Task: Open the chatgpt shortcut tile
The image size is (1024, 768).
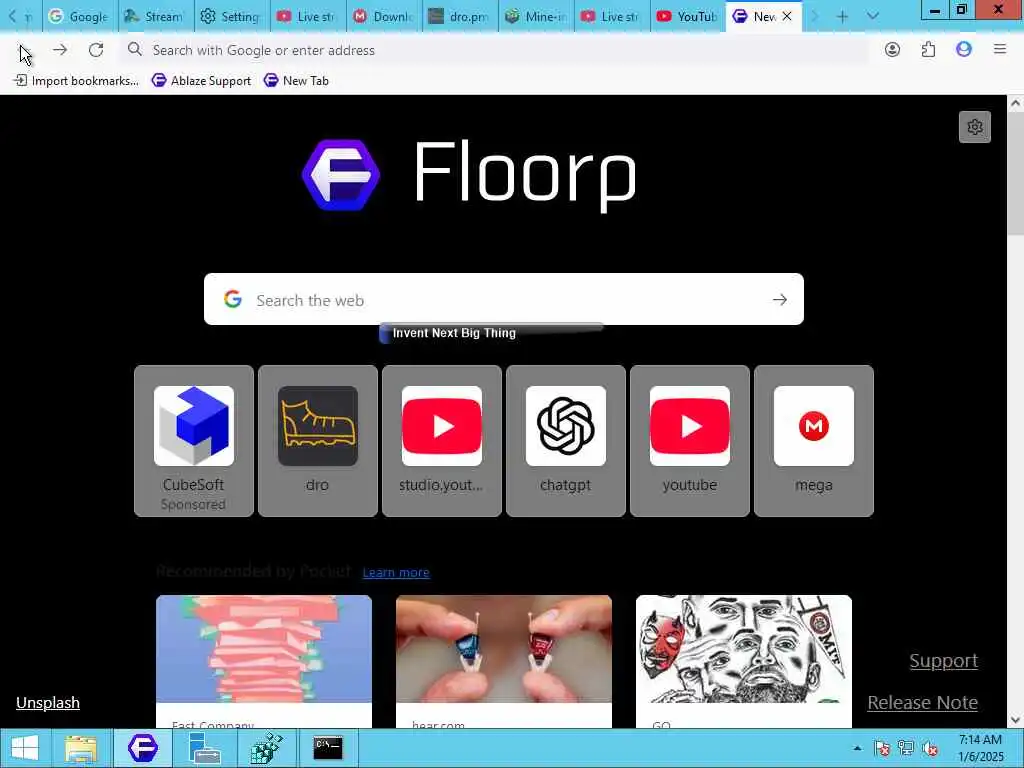Action: [566, 441]
